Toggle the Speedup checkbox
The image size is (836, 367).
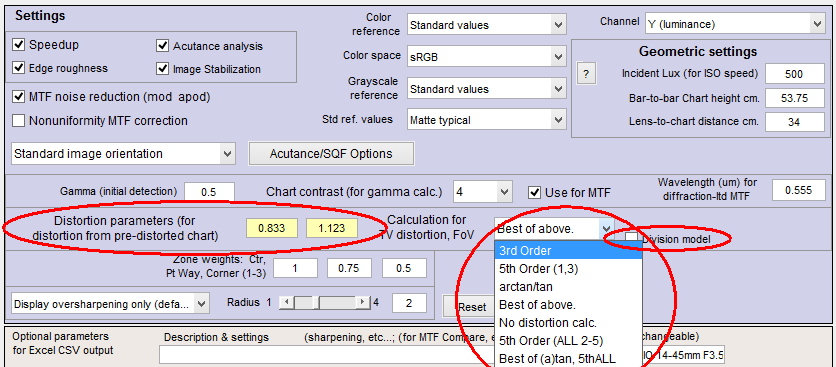click(x=19, y=45)
